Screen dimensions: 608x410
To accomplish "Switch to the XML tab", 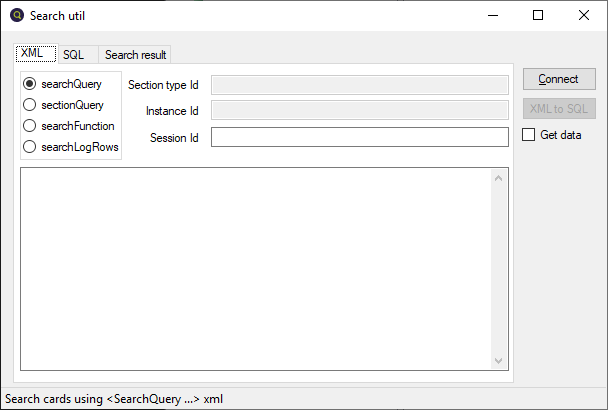I will 31,54.
